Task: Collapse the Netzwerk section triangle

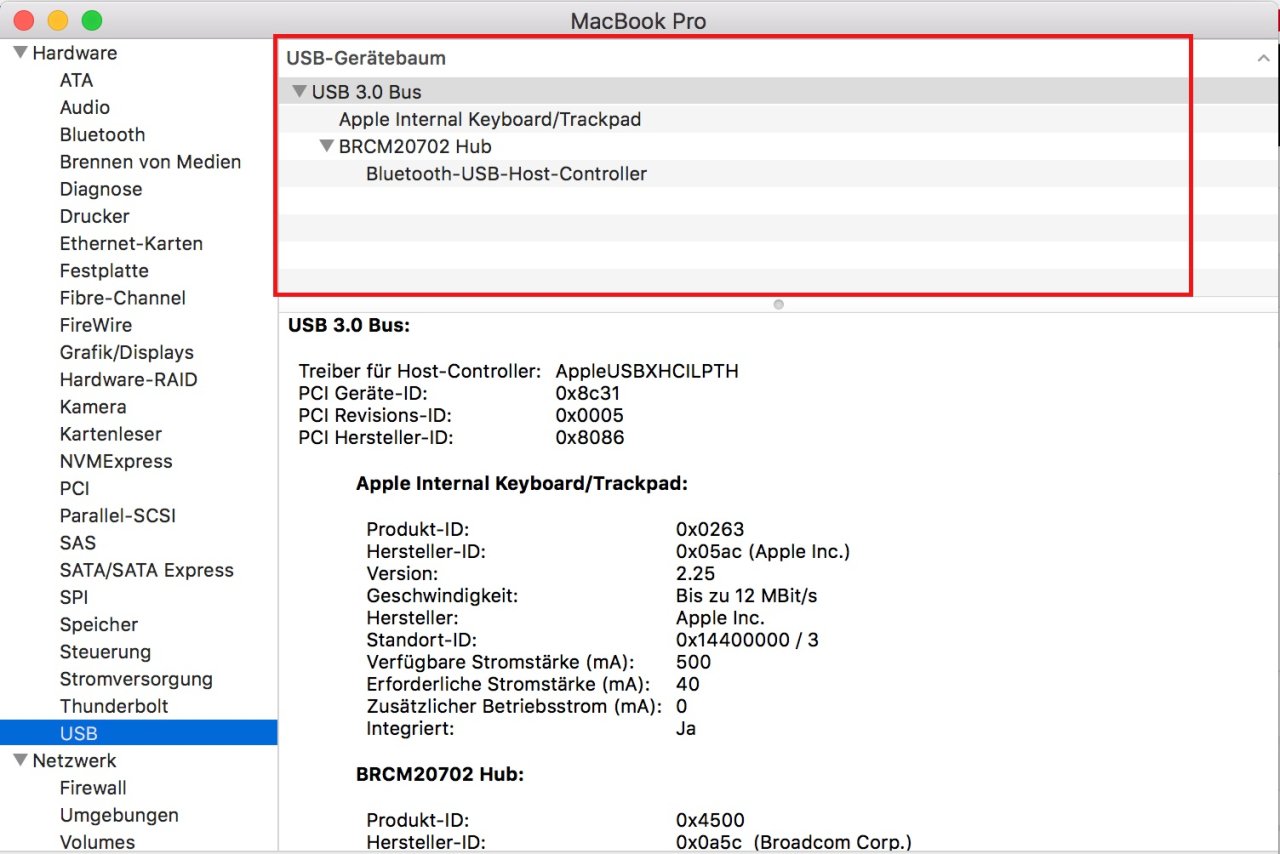Action: point(20,761)
